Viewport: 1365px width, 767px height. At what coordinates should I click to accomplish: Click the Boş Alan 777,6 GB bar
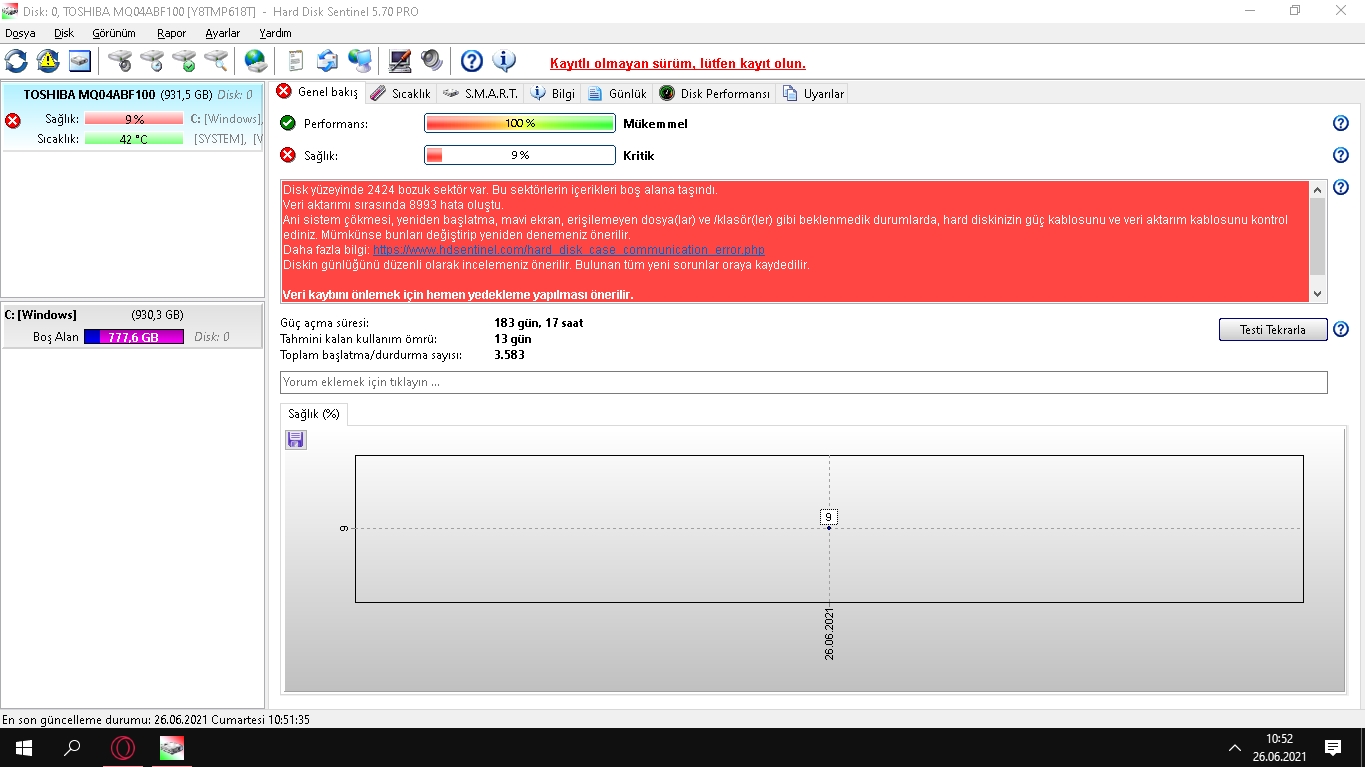click(x=134, y=337)
